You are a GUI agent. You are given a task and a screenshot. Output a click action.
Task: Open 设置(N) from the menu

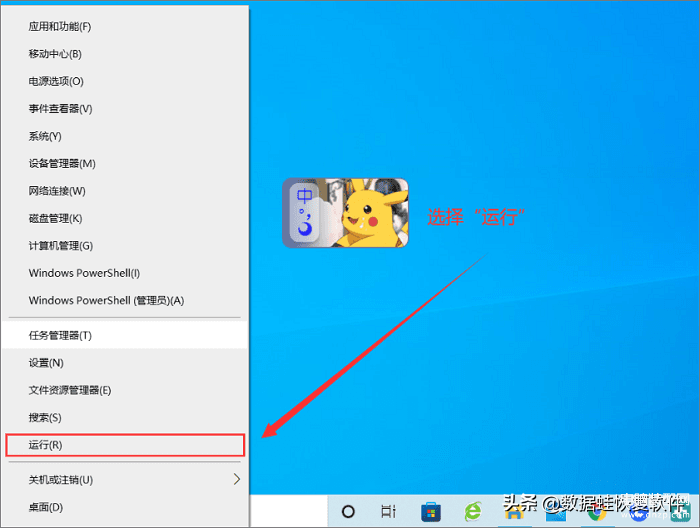[x=125, y=363]
